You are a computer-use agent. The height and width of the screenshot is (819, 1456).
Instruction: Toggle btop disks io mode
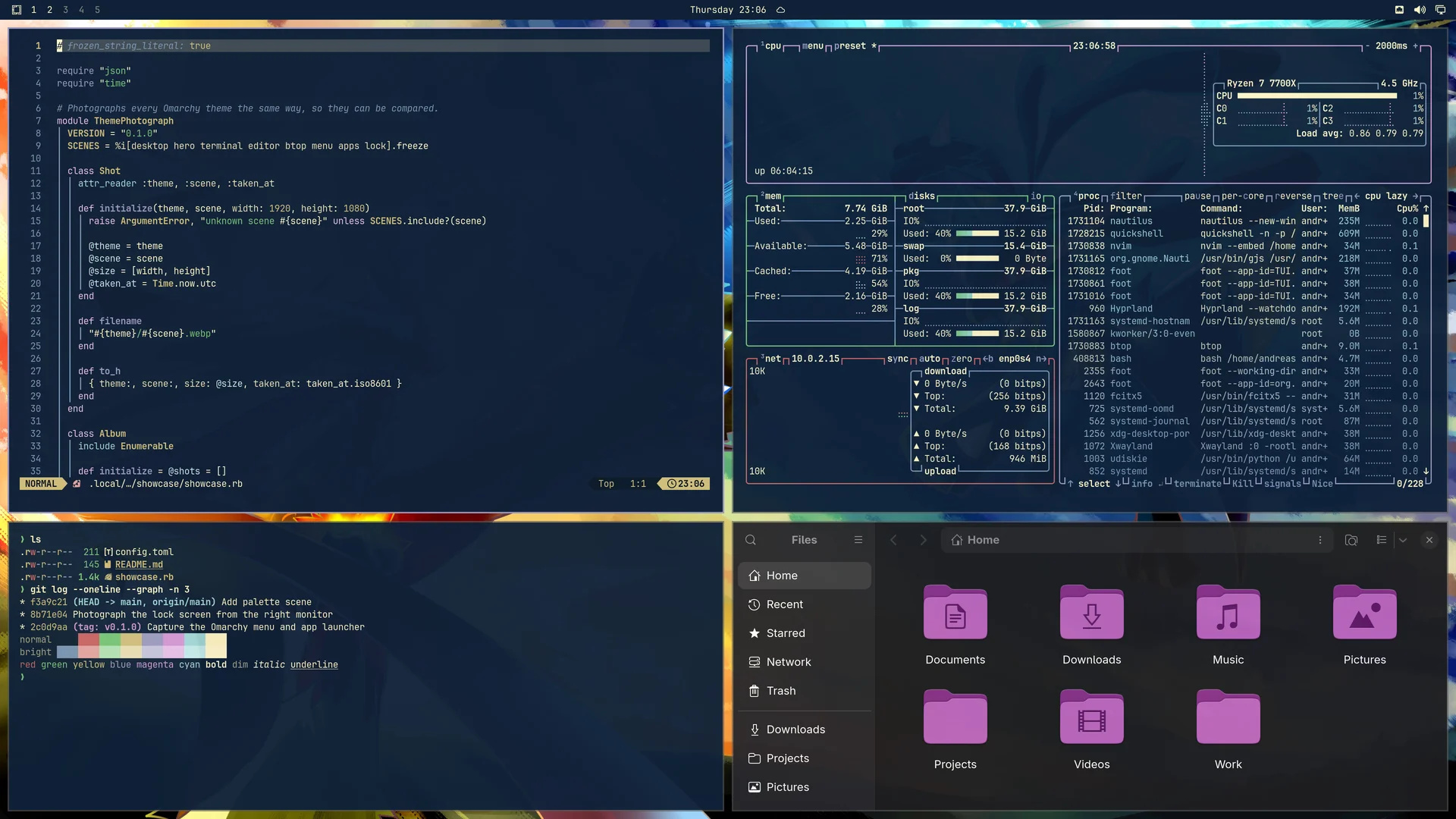1036,196
